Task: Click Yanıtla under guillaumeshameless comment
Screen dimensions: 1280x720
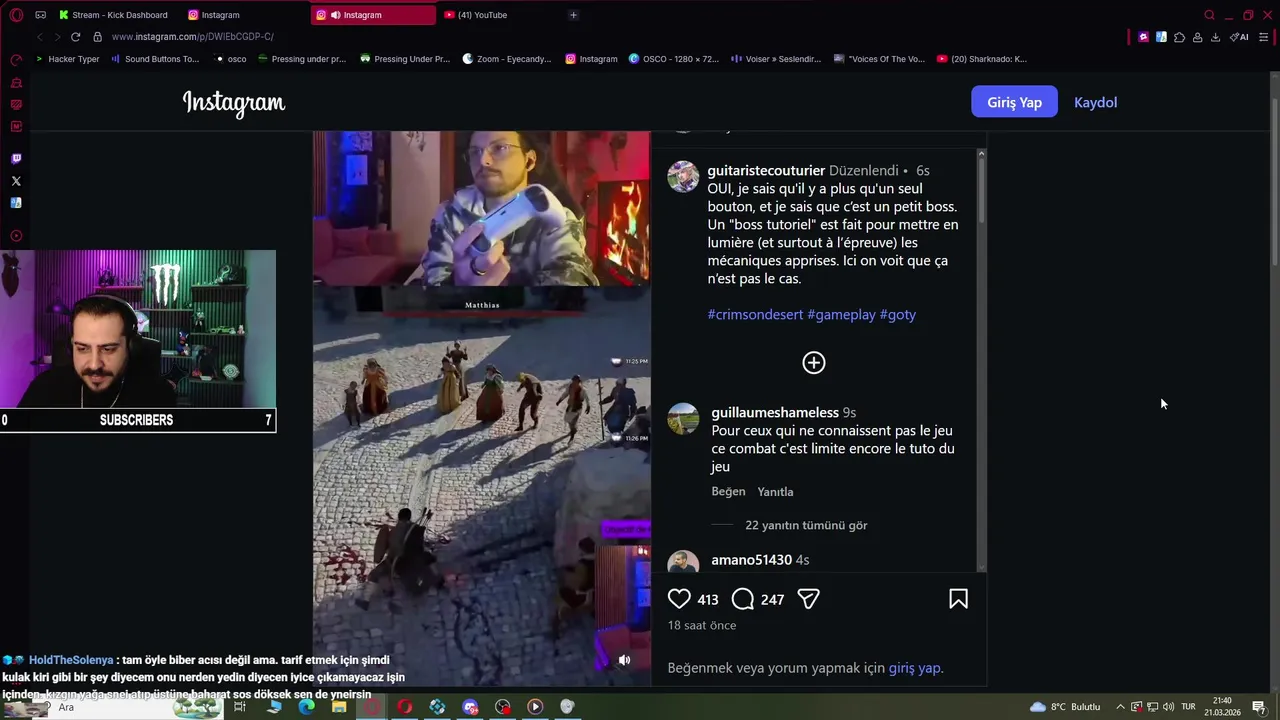Action: click(x=775, y=492)
